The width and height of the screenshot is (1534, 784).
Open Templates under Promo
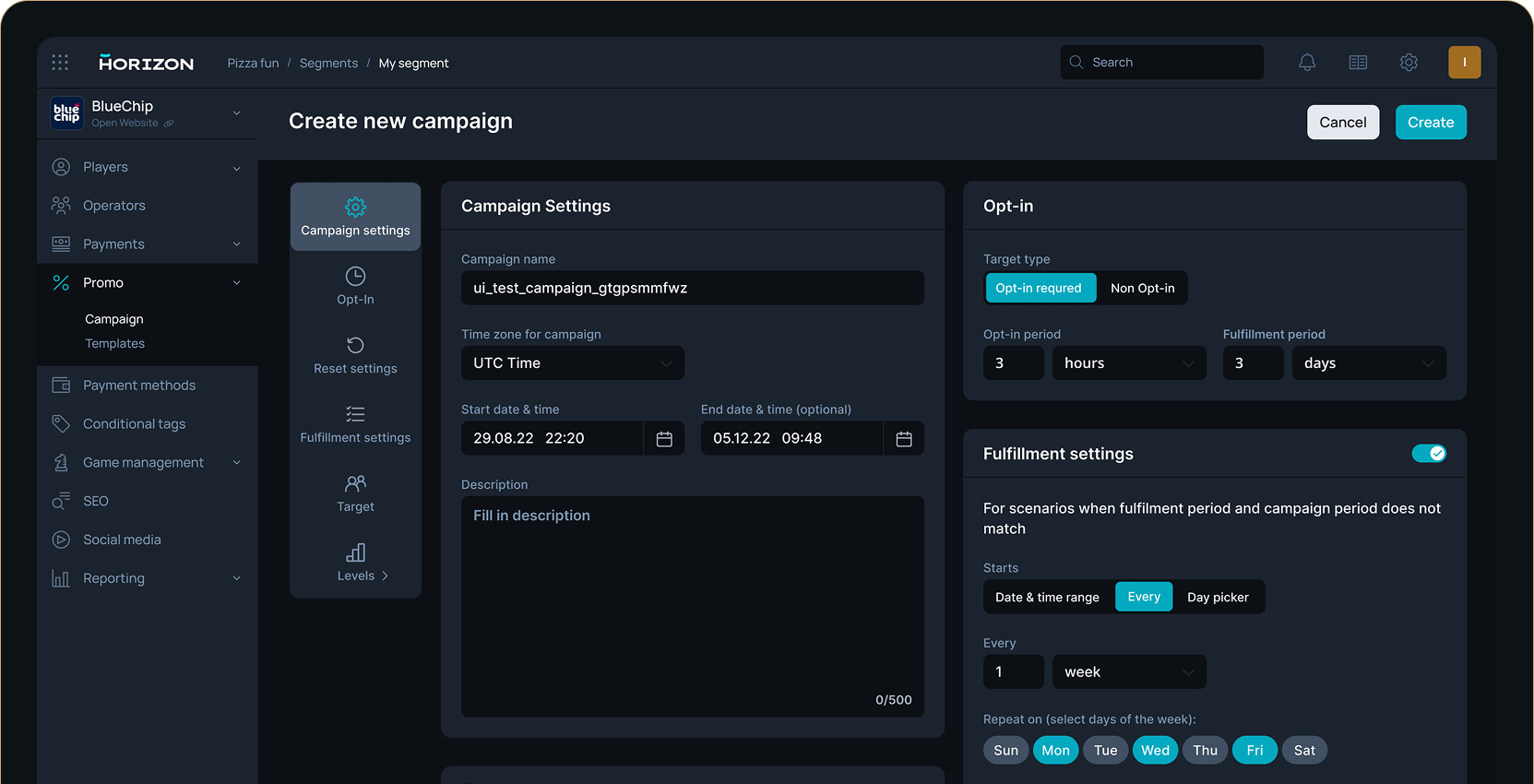[115, 343]
